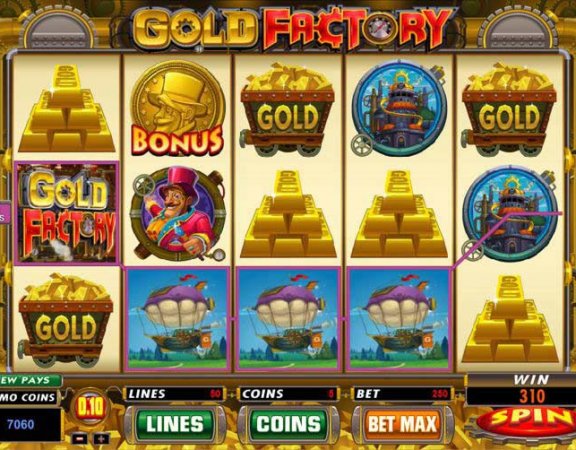Click the airship symbol on the fourth reel

(x=399, y=319)
